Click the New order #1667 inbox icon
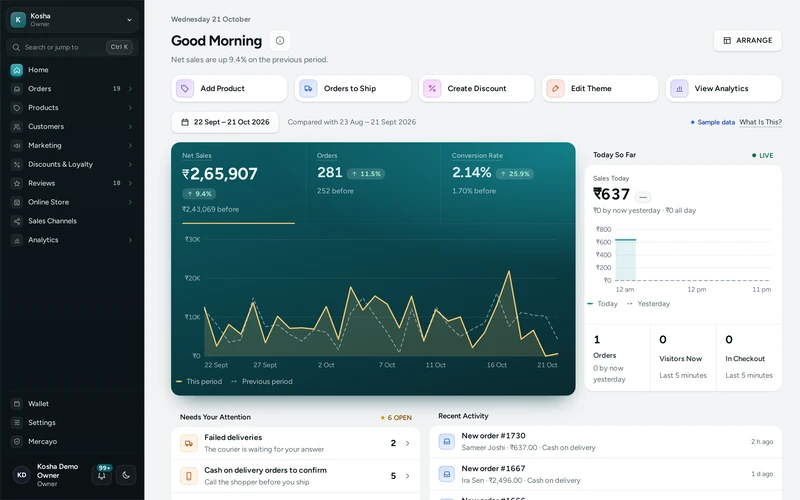 pos(446,474)
